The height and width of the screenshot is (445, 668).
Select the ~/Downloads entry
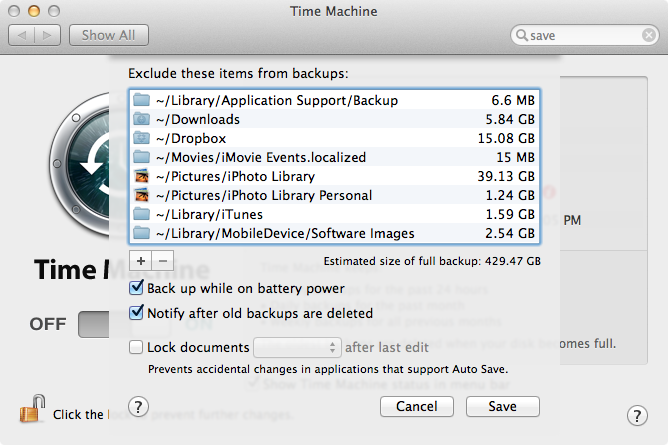coord(198,119)
